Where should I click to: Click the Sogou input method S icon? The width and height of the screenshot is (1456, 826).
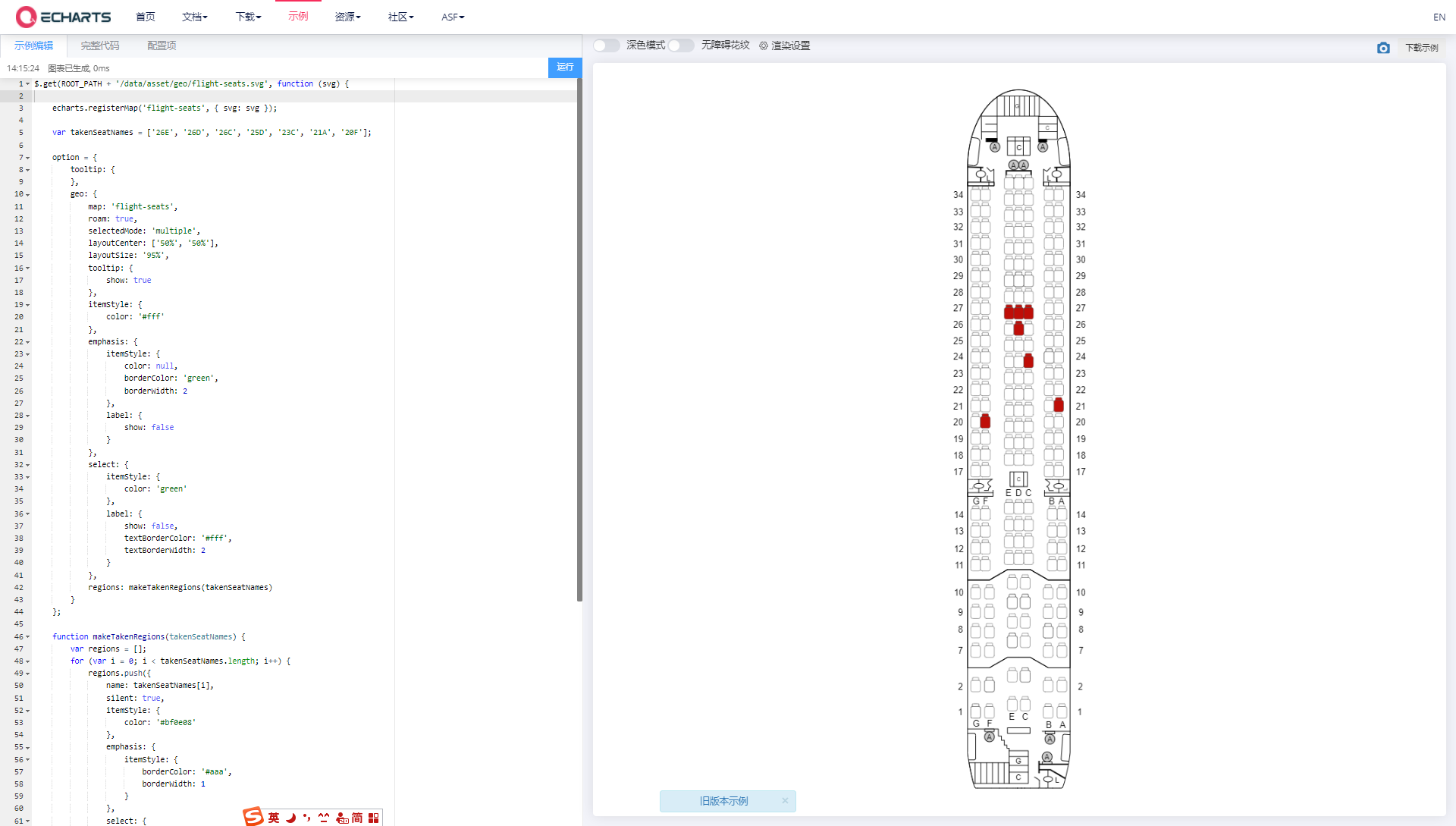pyautogui.click(x=253, y=817)
